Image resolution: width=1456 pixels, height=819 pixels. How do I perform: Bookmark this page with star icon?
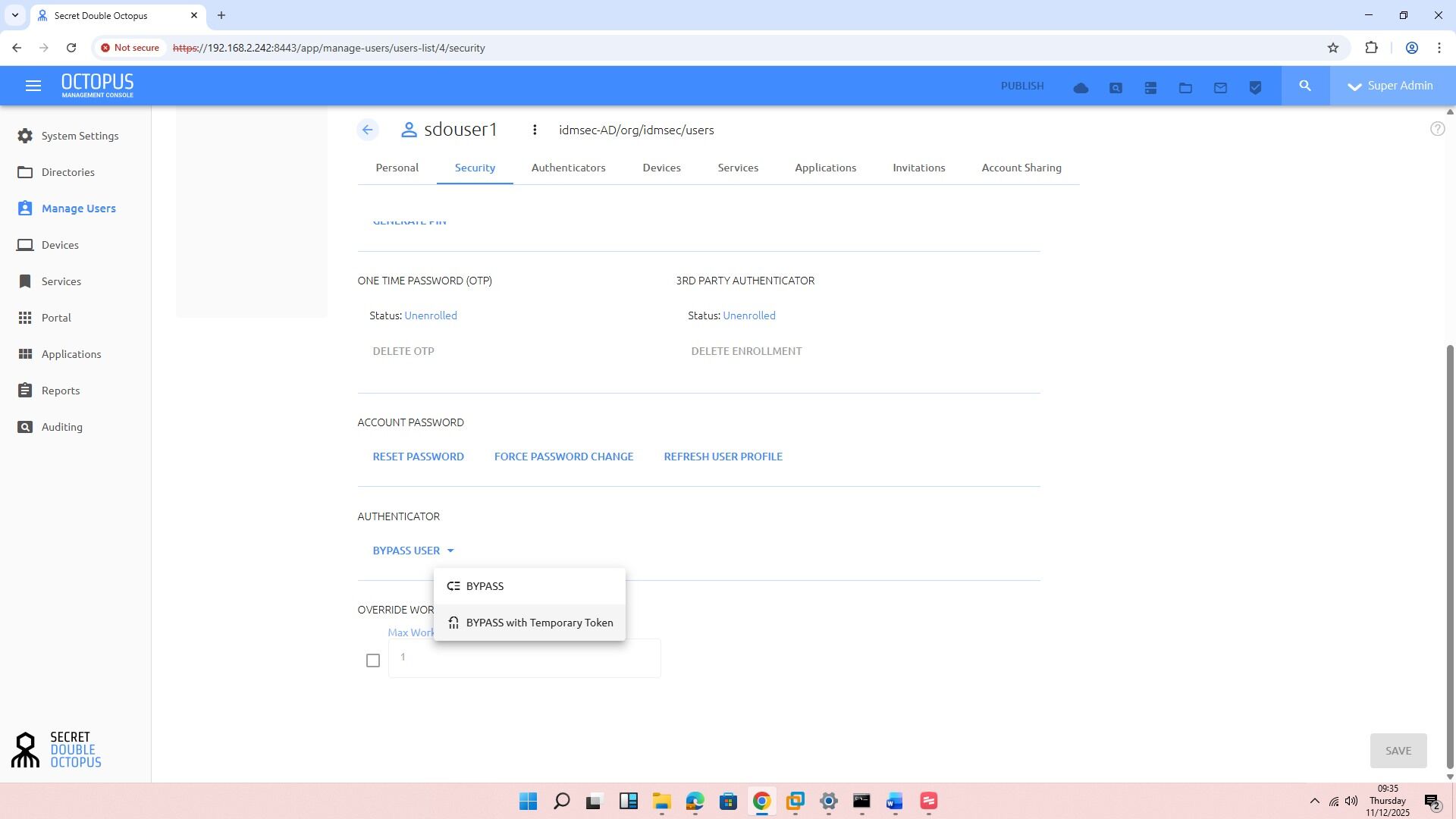click(x=1333, y=48)
